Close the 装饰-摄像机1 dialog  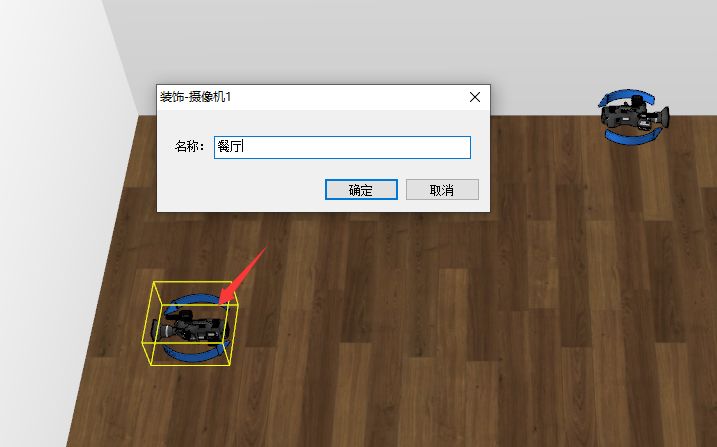(x=475, y=97)
